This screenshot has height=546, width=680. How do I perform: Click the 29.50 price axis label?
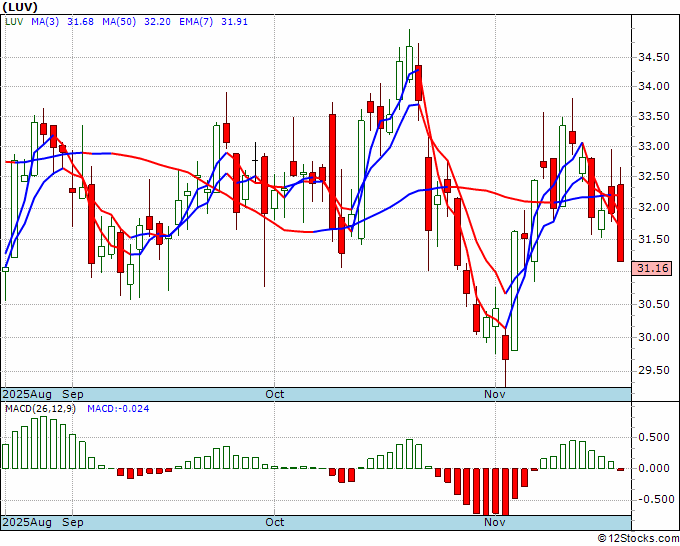pyautogui.click(x=654, y=370)
